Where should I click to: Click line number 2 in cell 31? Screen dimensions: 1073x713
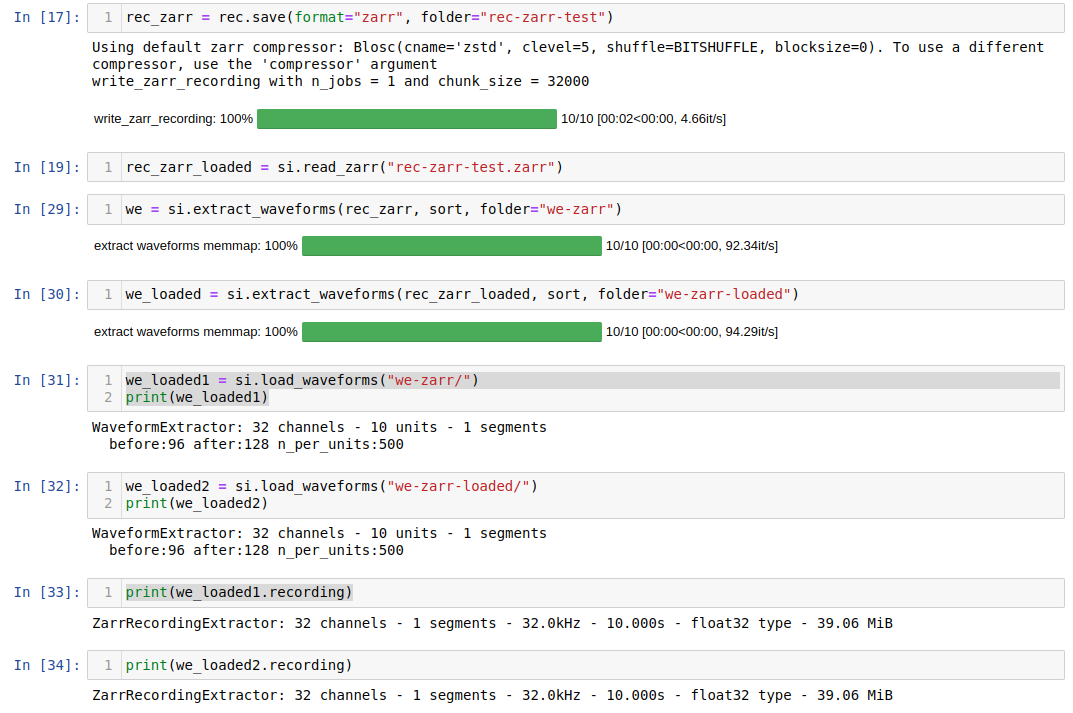pyautogui.click(x=107, y=397)
